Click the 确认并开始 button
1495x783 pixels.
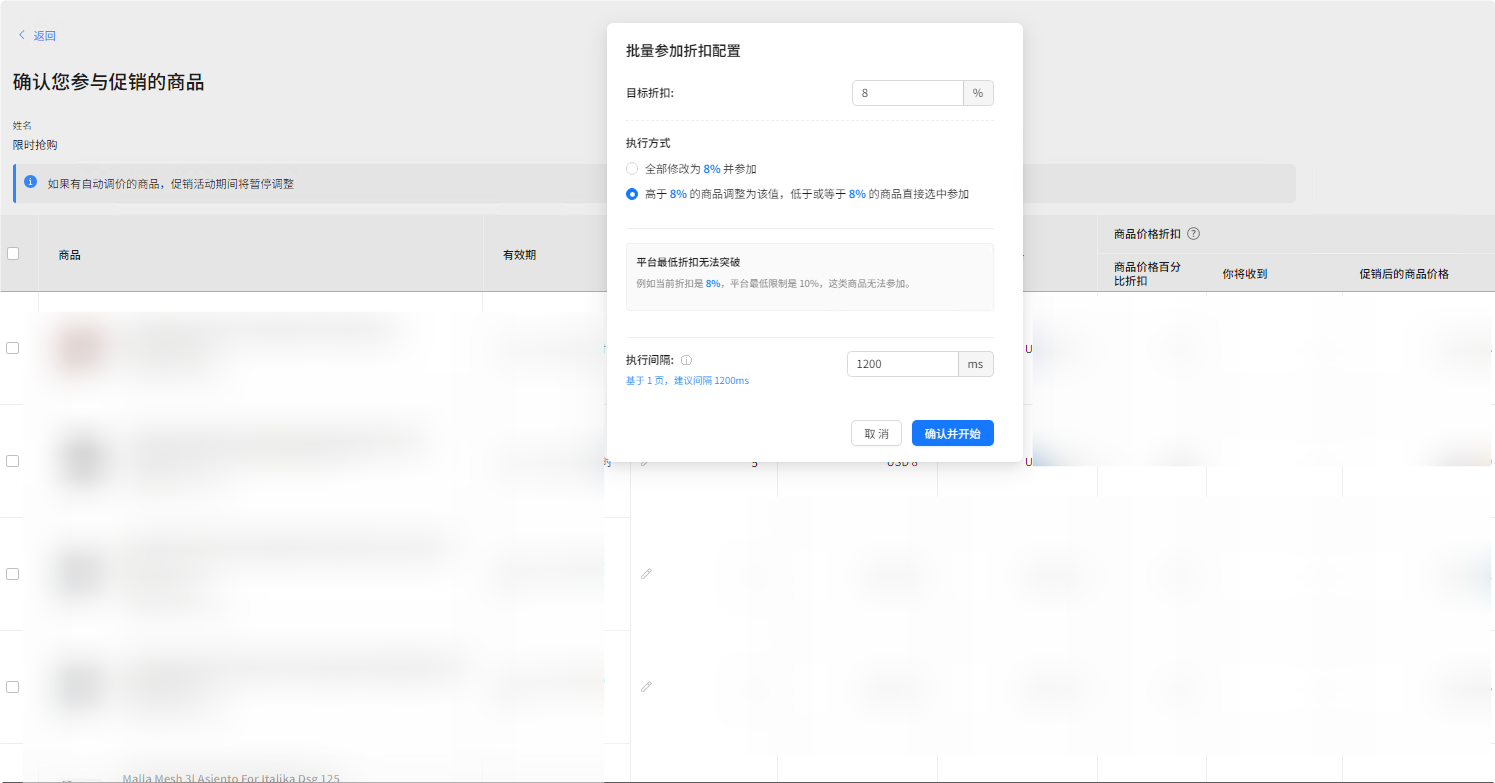click(x=952, y=433)
